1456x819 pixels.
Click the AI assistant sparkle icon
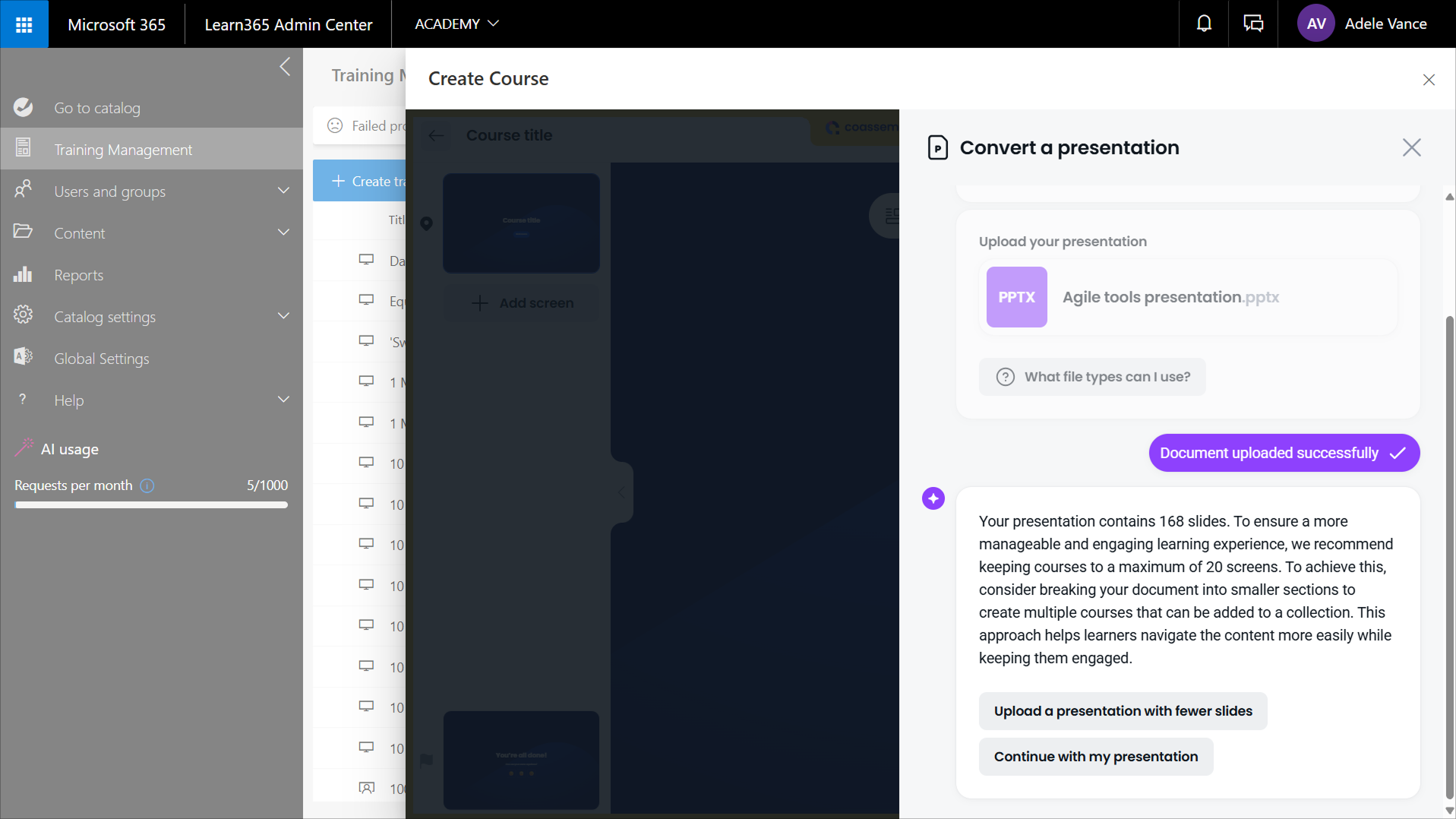pos(933,498)
